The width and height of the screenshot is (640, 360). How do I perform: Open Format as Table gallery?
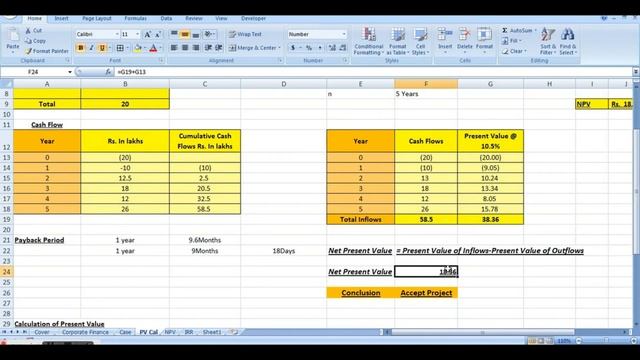click(397, 41)
